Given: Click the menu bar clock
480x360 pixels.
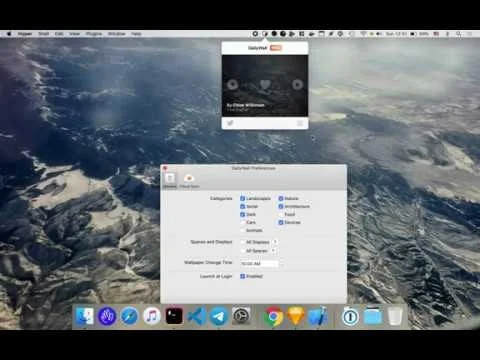Looking at the screenshot, I should point(396,34).
